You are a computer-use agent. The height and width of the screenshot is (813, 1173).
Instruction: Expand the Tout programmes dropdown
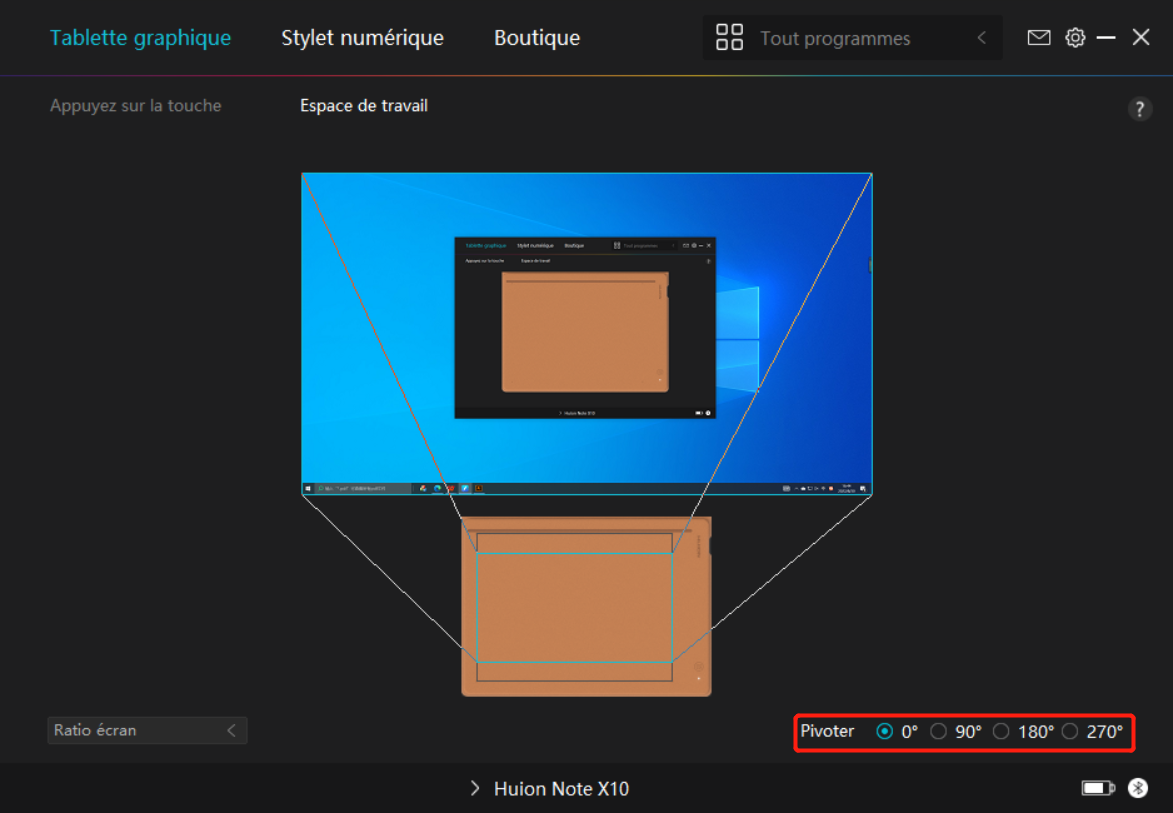coord(980,38)
